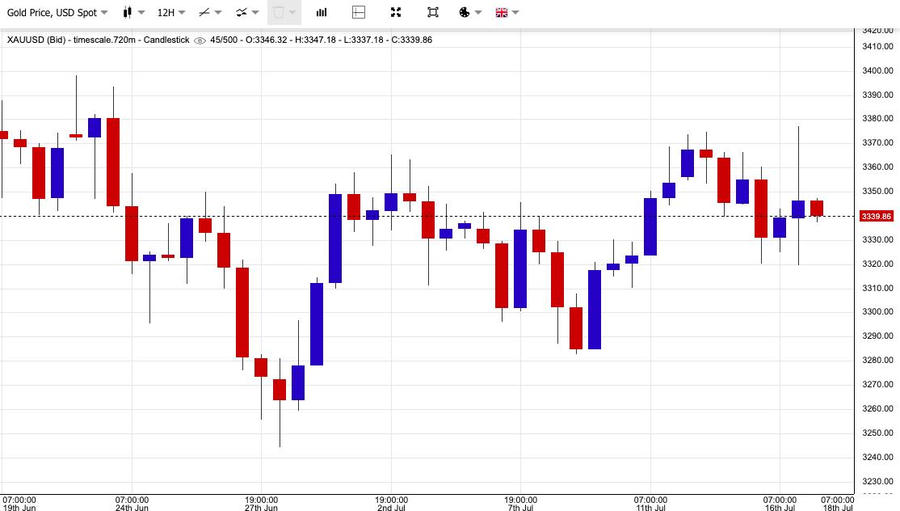Click the 3400.00 level on price axis
The height and width of the screenshot is (511, 900).
coord(876,71)
